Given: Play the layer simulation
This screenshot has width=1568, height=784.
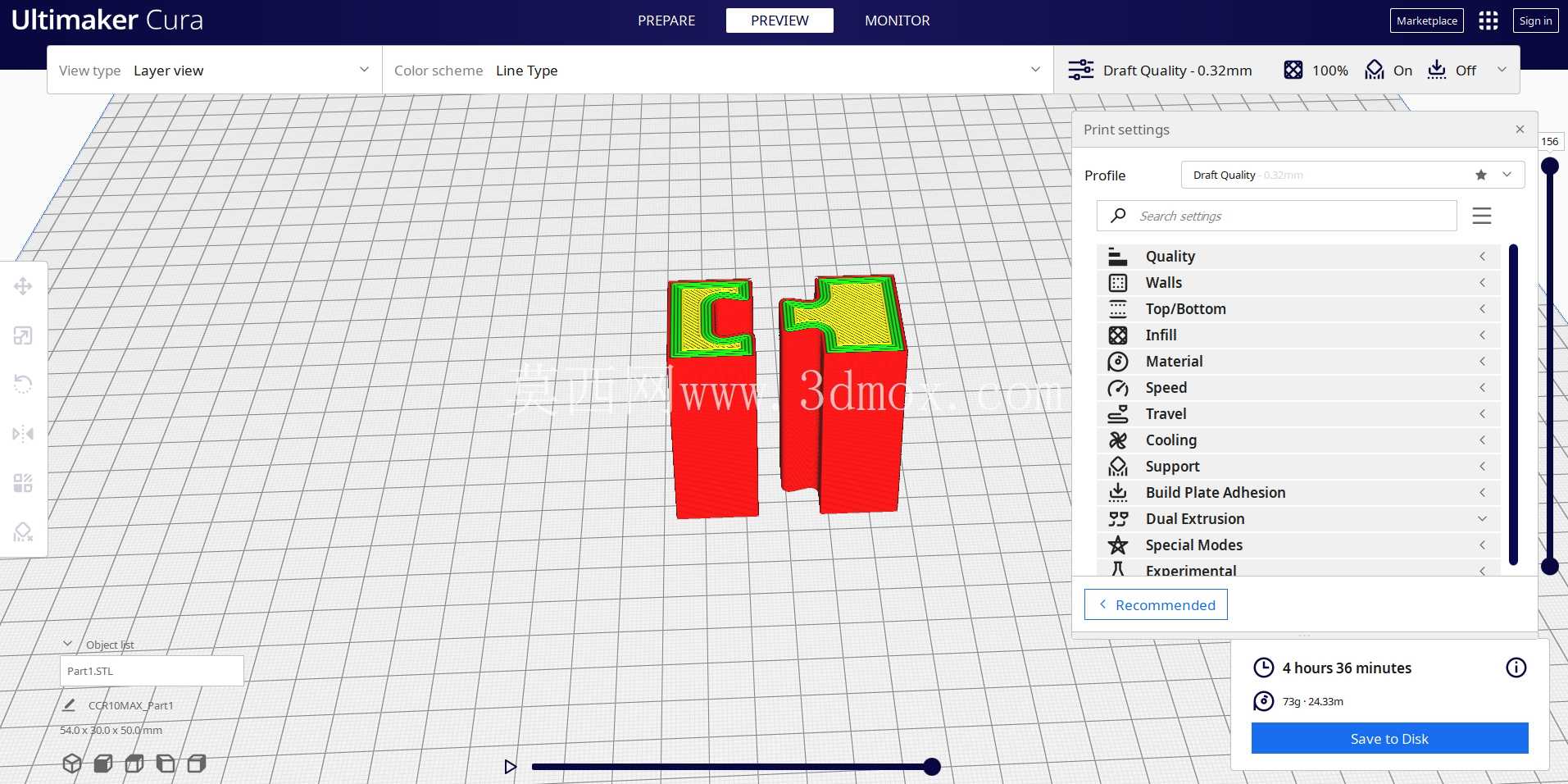Looking at the screenshot, I should [510, 767].
